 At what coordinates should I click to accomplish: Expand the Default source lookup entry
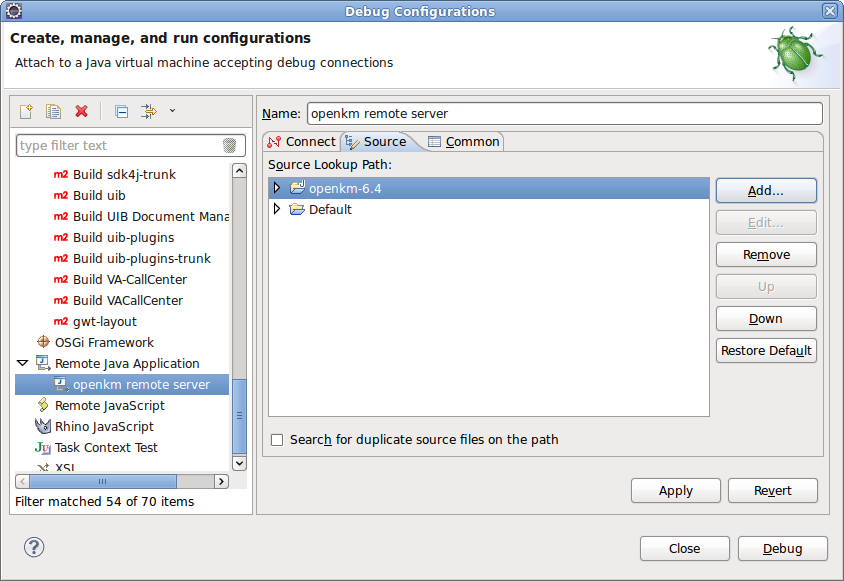click(277, 209)
